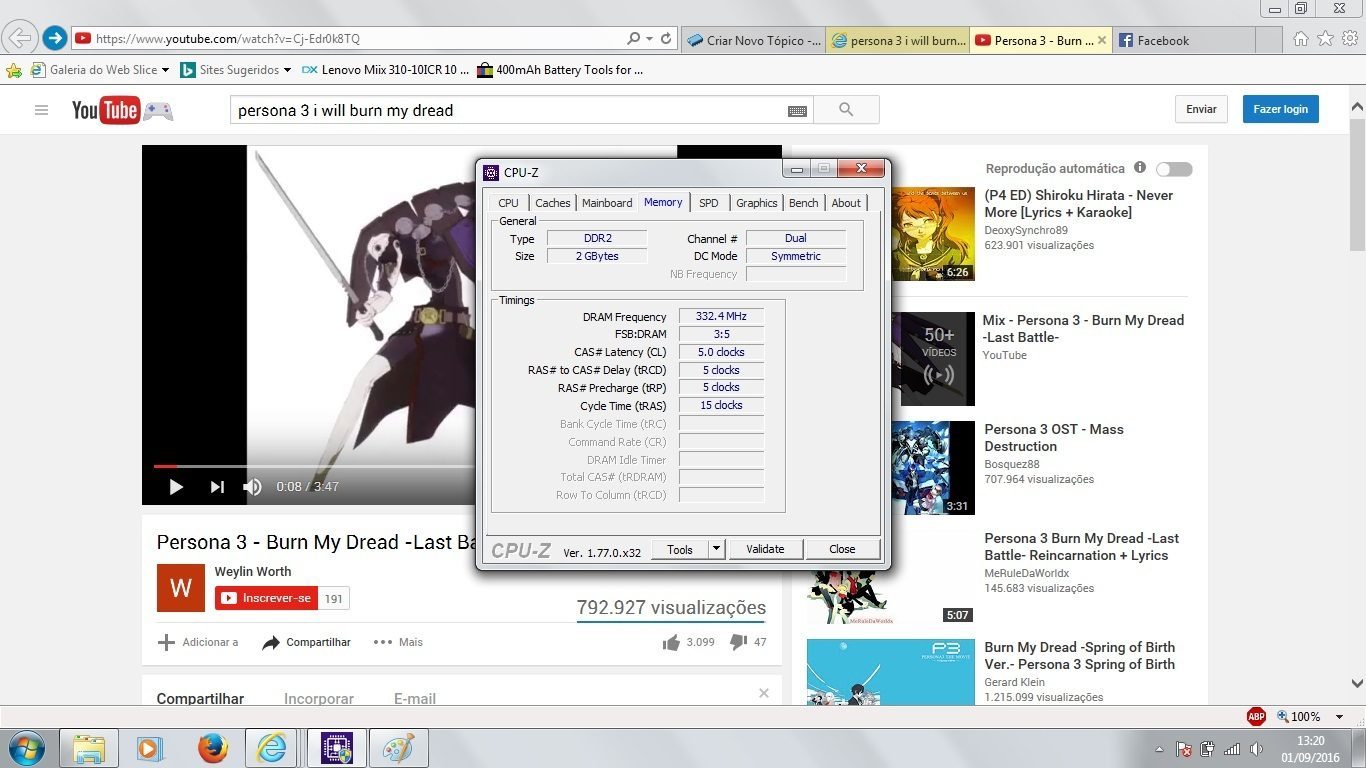Click the Adblock Plus ABP icon in status bar

point(1256,716)
